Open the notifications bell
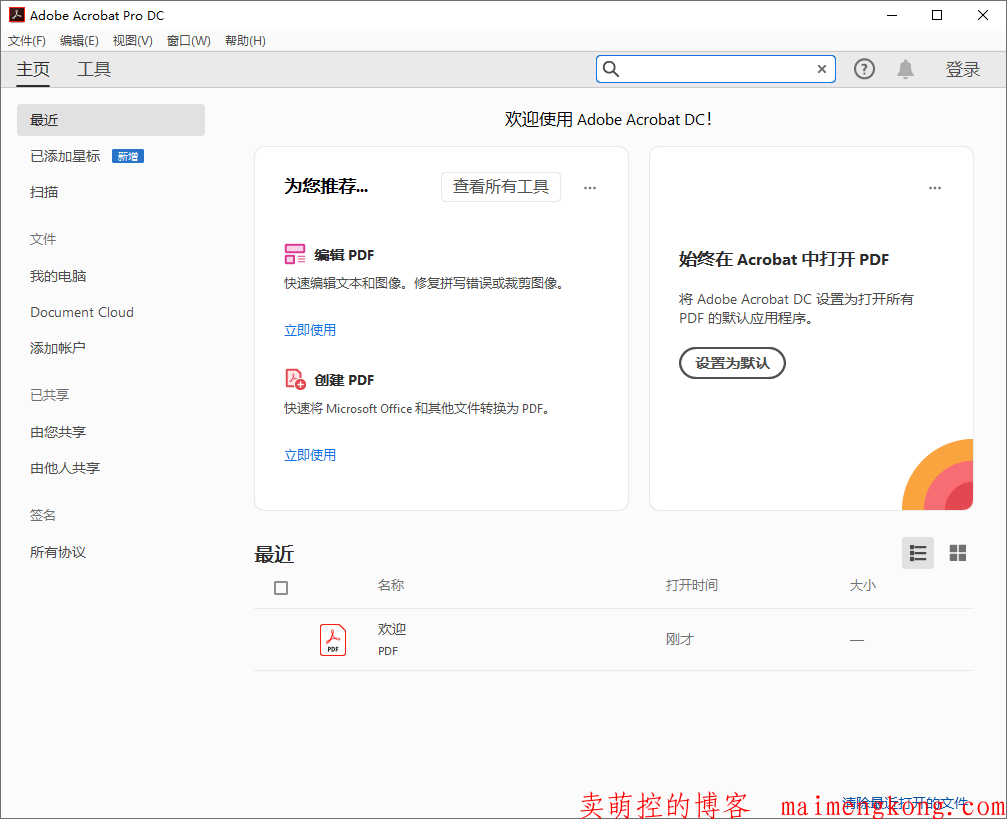The image size is (1007, 819). click(905, 69)
